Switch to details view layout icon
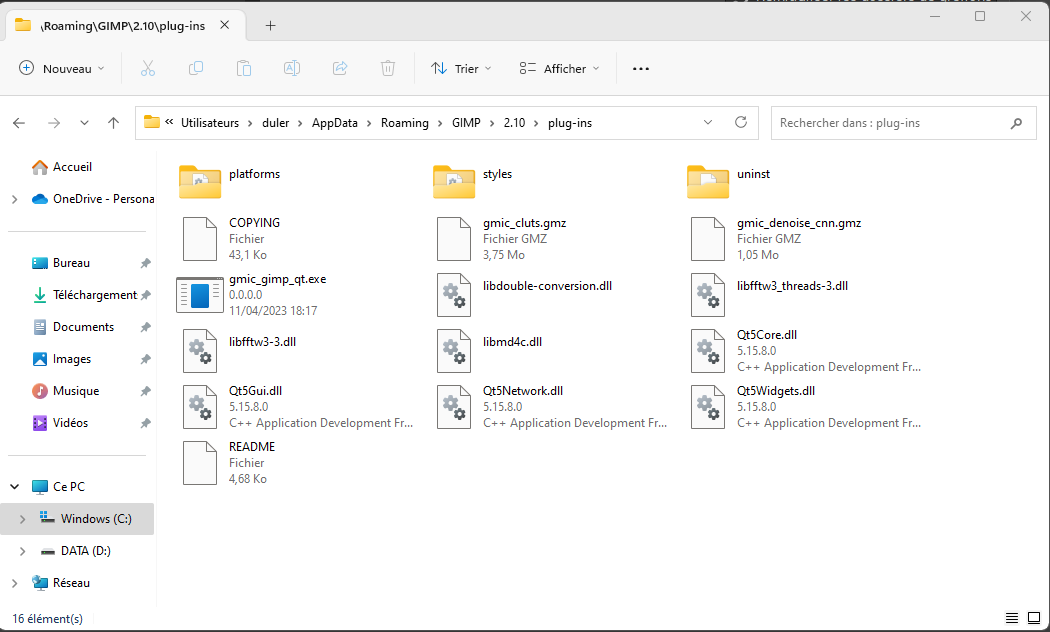This screenshot has height=632, width=1050. click(x=1011, y=619)
